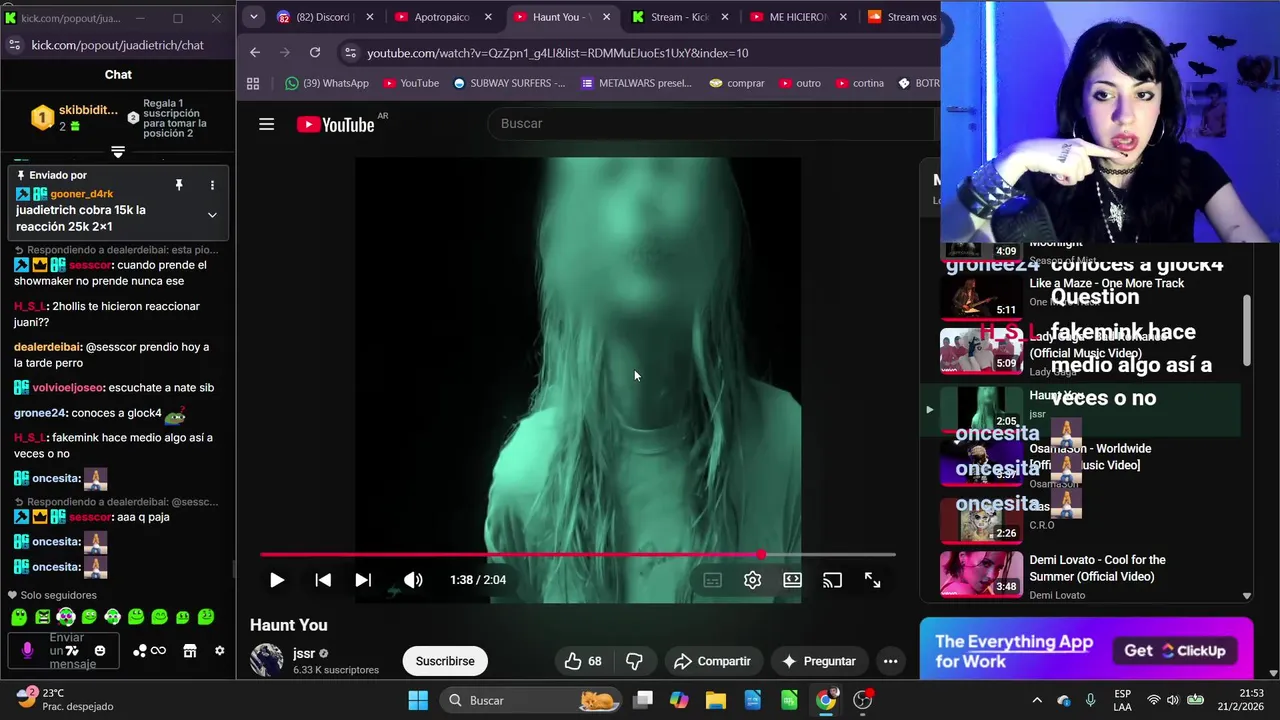The height and width of the screenshot is (720, 1280).
Task: Activate the microphone icon in Kick chat input
Action: [27, 650]
